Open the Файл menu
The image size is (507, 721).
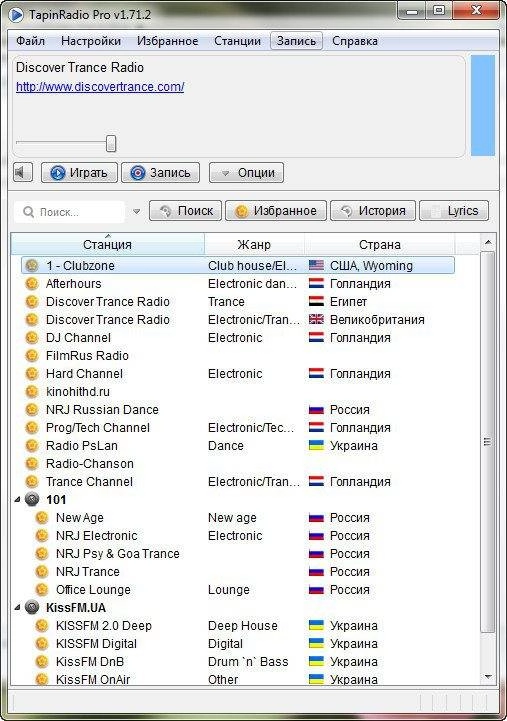coord(30,41)
